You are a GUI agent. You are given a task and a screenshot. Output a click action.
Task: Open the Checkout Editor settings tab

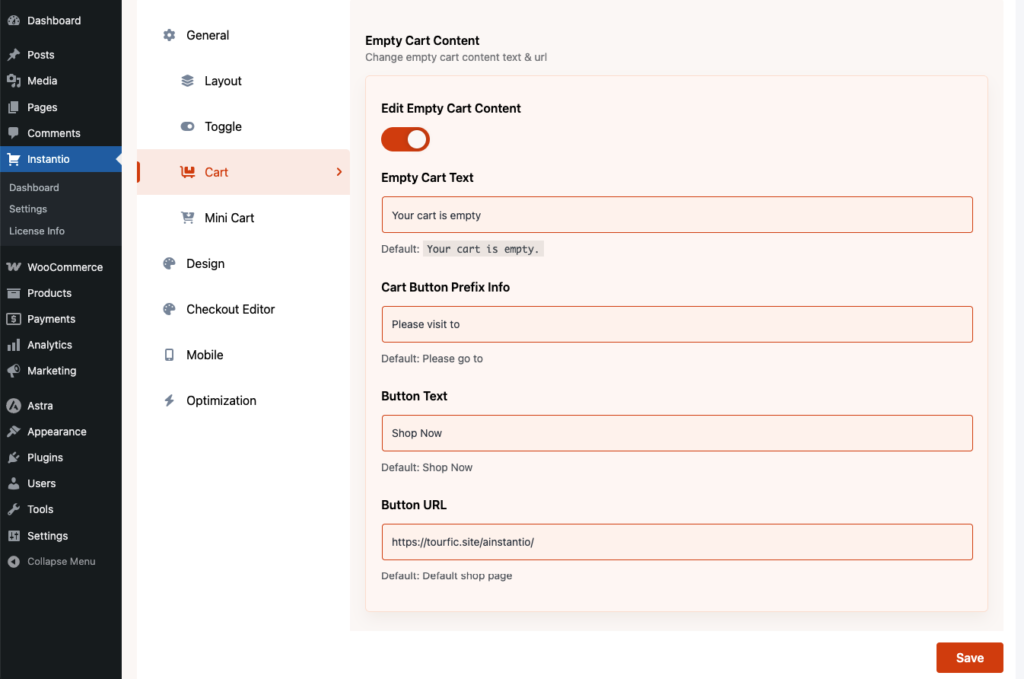coord(230,310)
